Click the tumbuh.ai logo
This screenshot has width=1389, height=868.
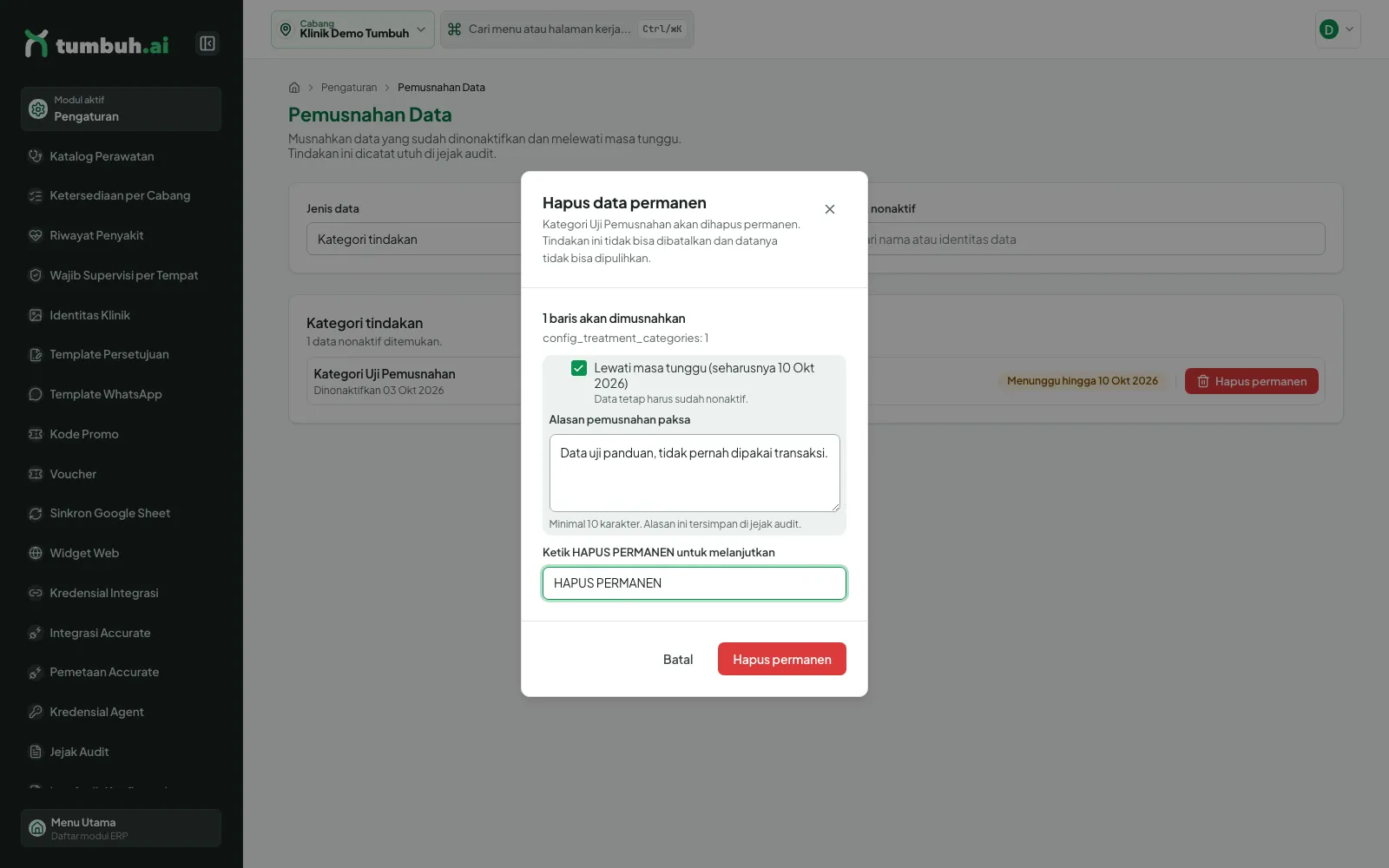click(x=96, y=43)
